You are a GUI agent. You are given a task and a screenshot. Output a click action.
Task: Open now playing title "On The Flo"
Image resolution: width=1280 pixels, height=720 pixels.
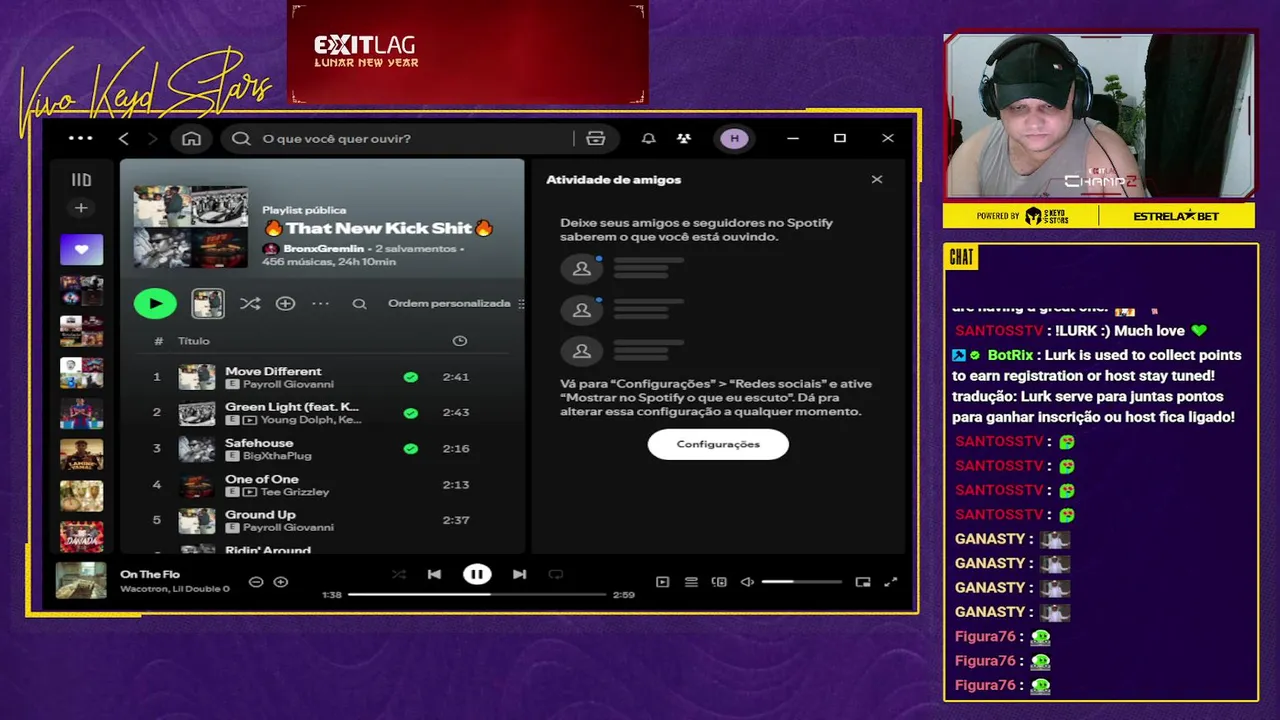pyautogui.click(x=150, y=574)
